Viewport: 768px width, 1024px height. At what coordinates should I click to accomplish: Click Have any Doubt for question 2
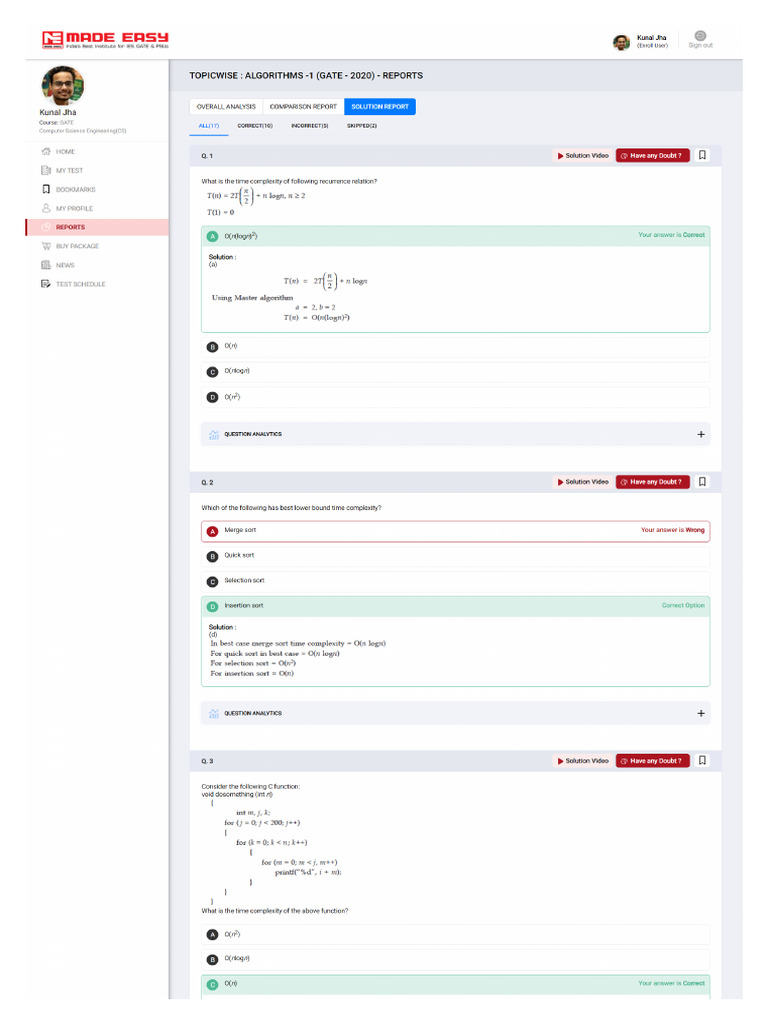pos(653,482)
